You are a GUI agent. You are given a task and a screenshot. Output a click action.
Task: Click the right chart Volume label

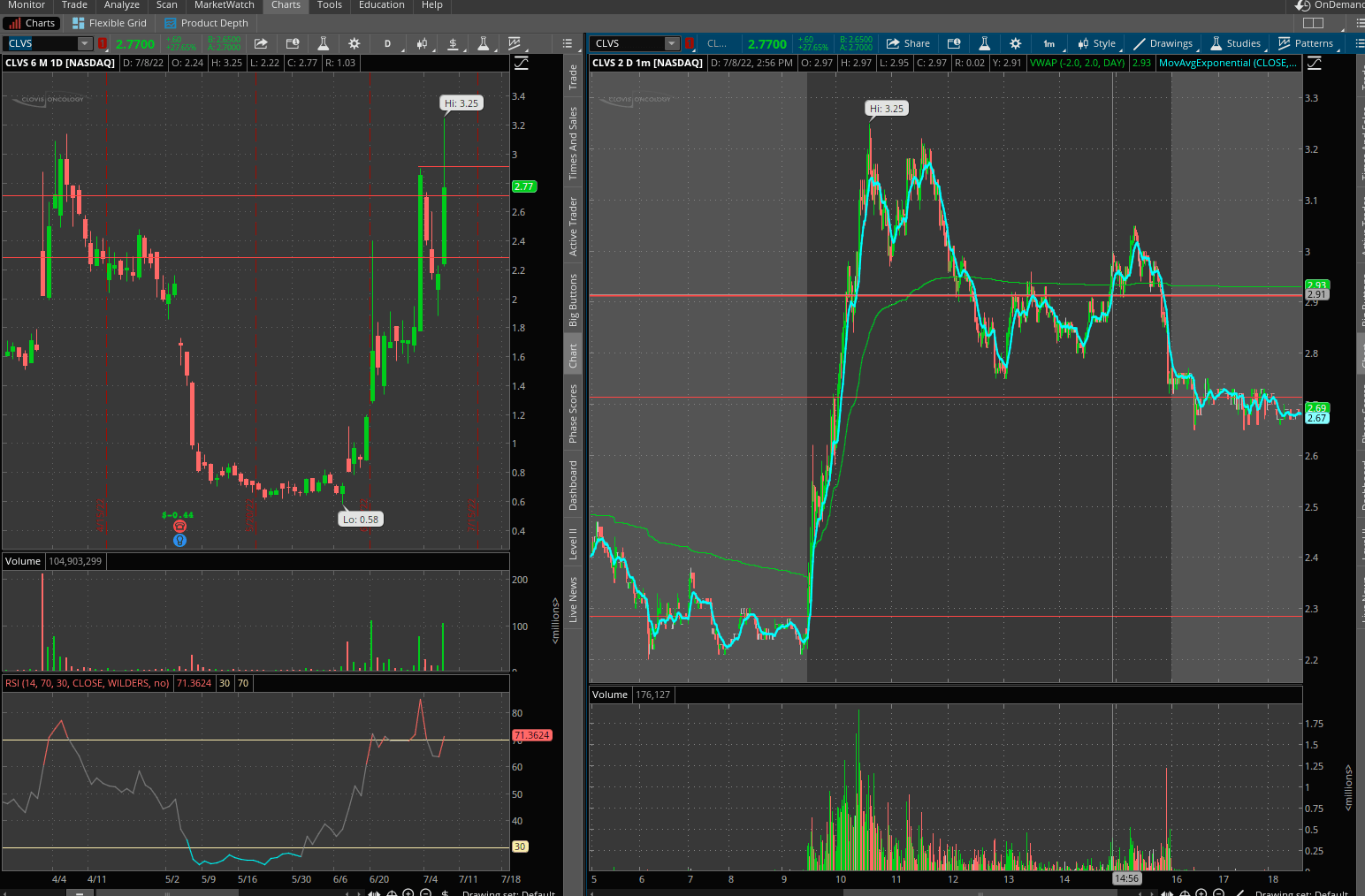(x=610, y=695)
